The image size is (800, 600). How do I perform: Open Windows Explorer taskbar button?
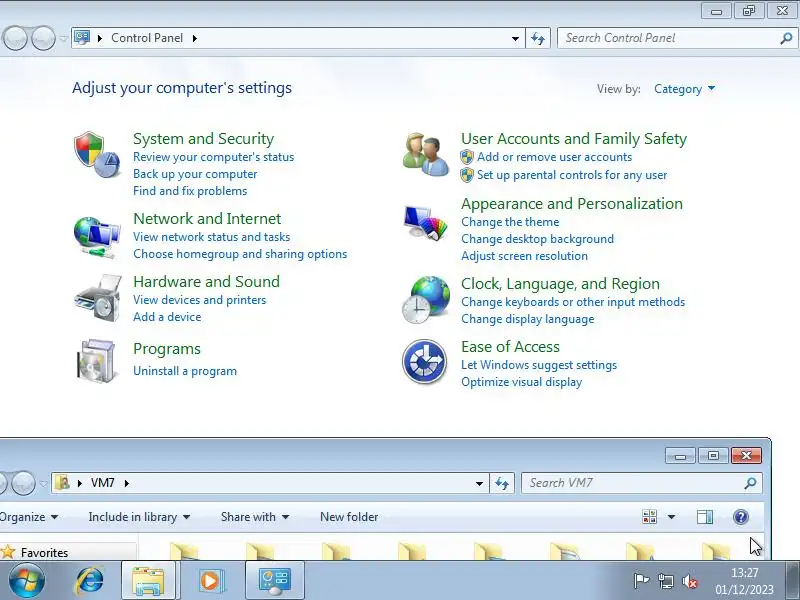click(148, 581)
